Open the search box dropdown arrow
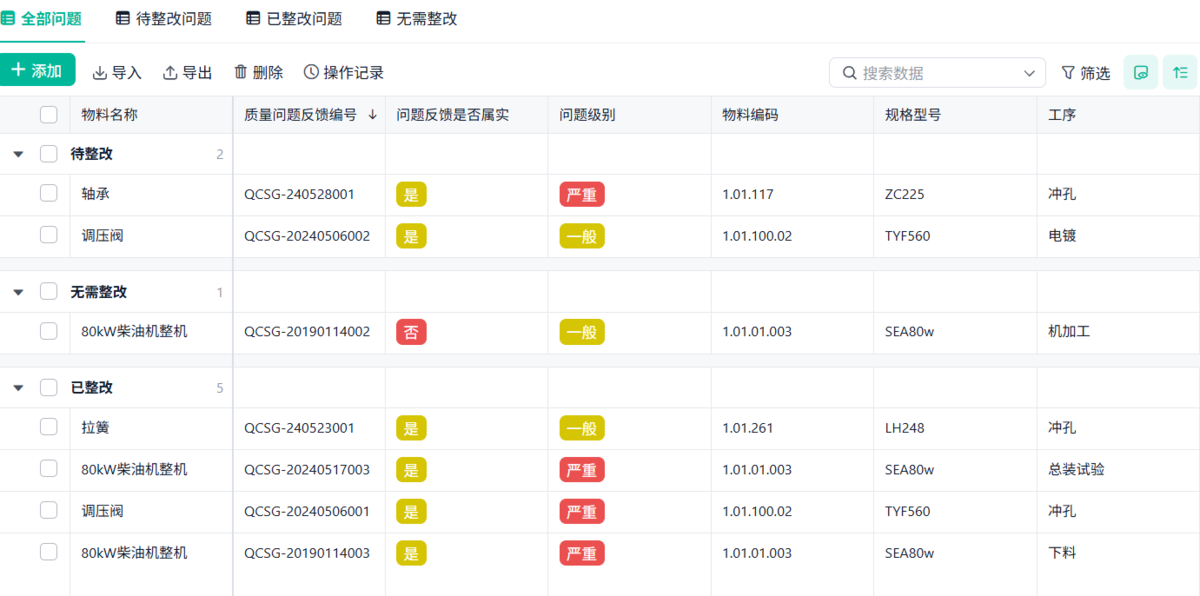The width and height of the screenshot is (1200, 596). [1029, 72]
